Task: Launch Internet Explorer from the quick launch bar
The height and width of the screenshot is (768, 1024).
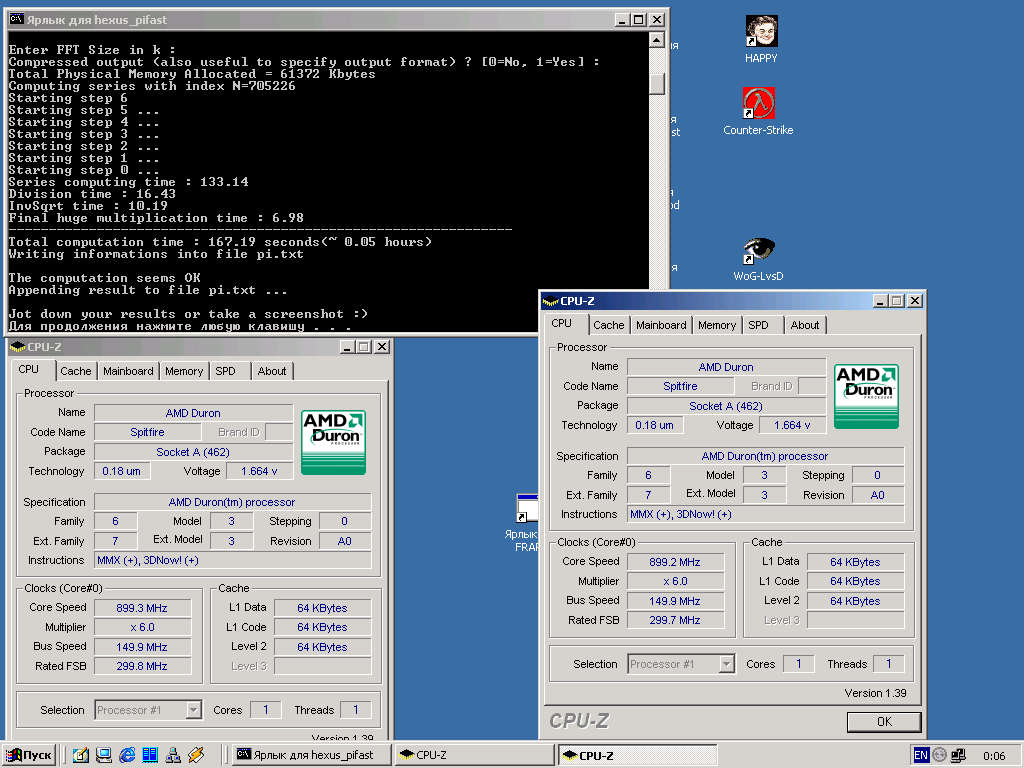Action: [127, 755]
